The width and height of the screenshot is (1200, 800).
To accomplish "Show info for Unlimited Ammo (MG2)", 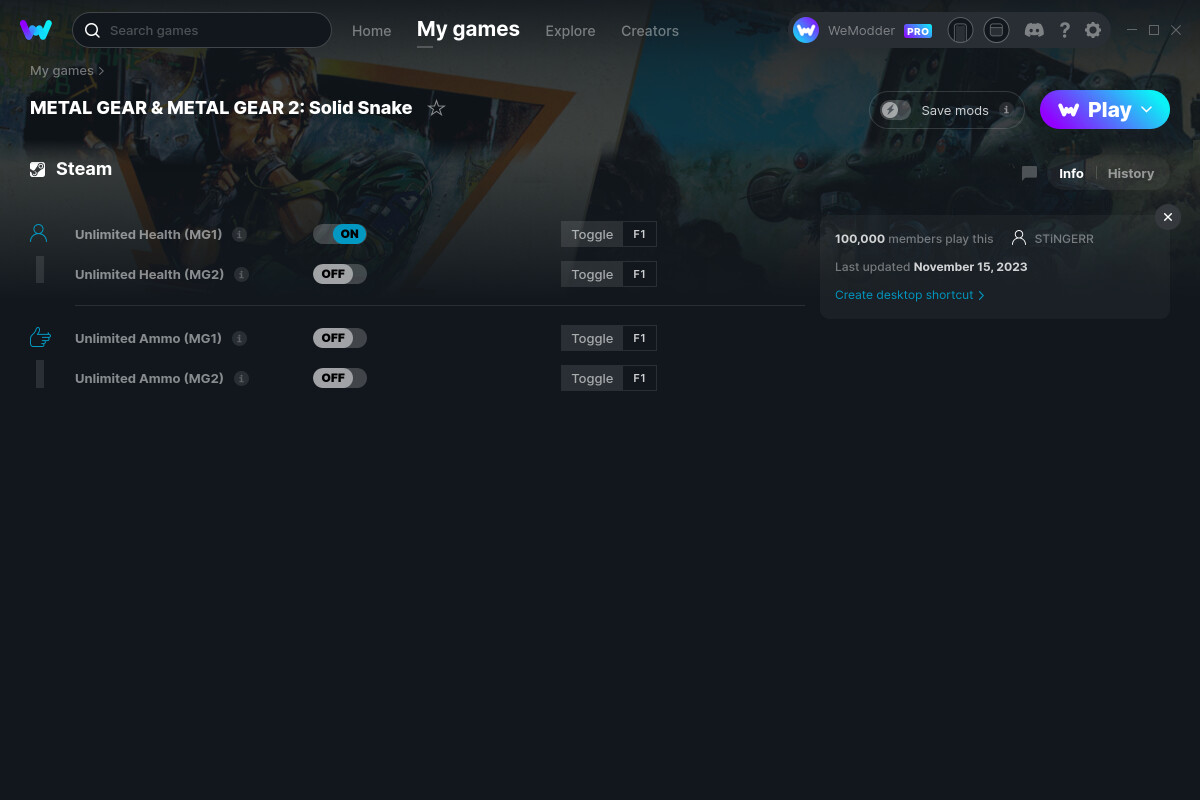I will 242,378.
